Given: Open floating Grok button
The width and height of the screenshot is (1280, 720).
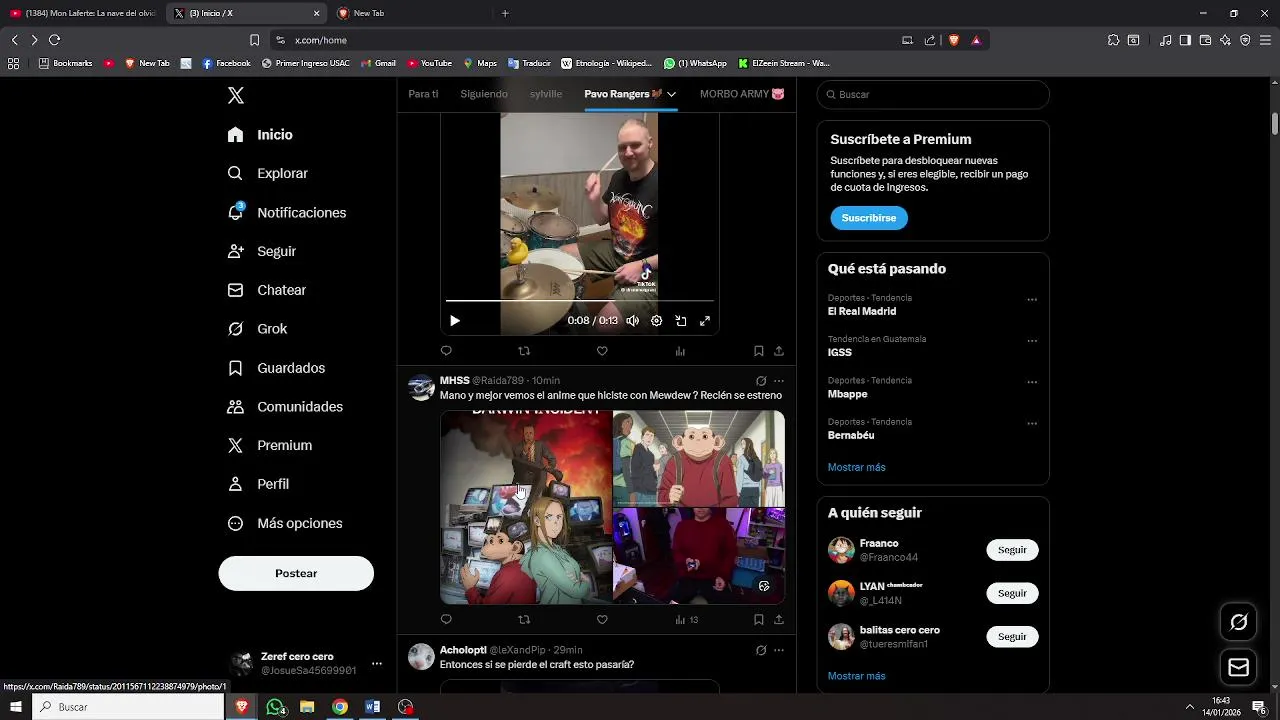Looking at the screenshot, I should pos(1239,623).
